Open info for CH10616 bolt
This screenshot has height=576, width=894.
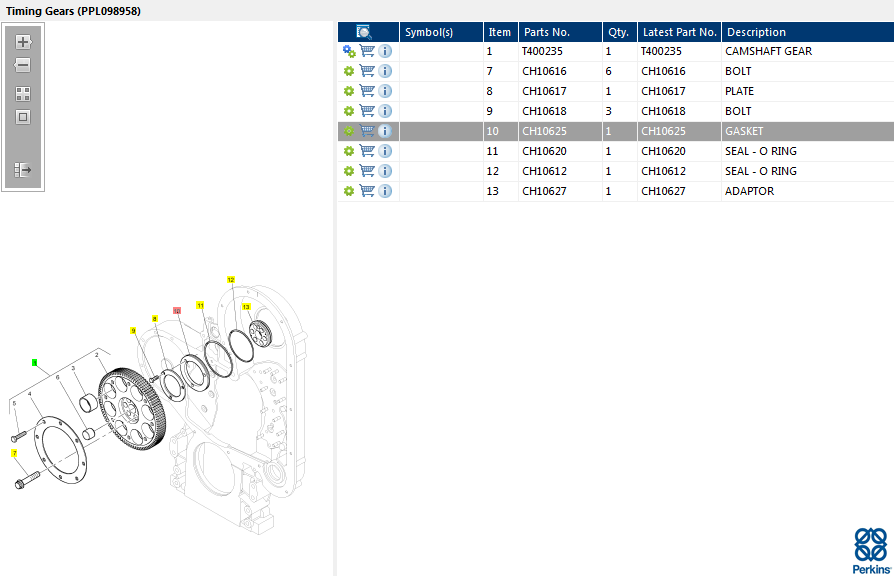point(385,71)
